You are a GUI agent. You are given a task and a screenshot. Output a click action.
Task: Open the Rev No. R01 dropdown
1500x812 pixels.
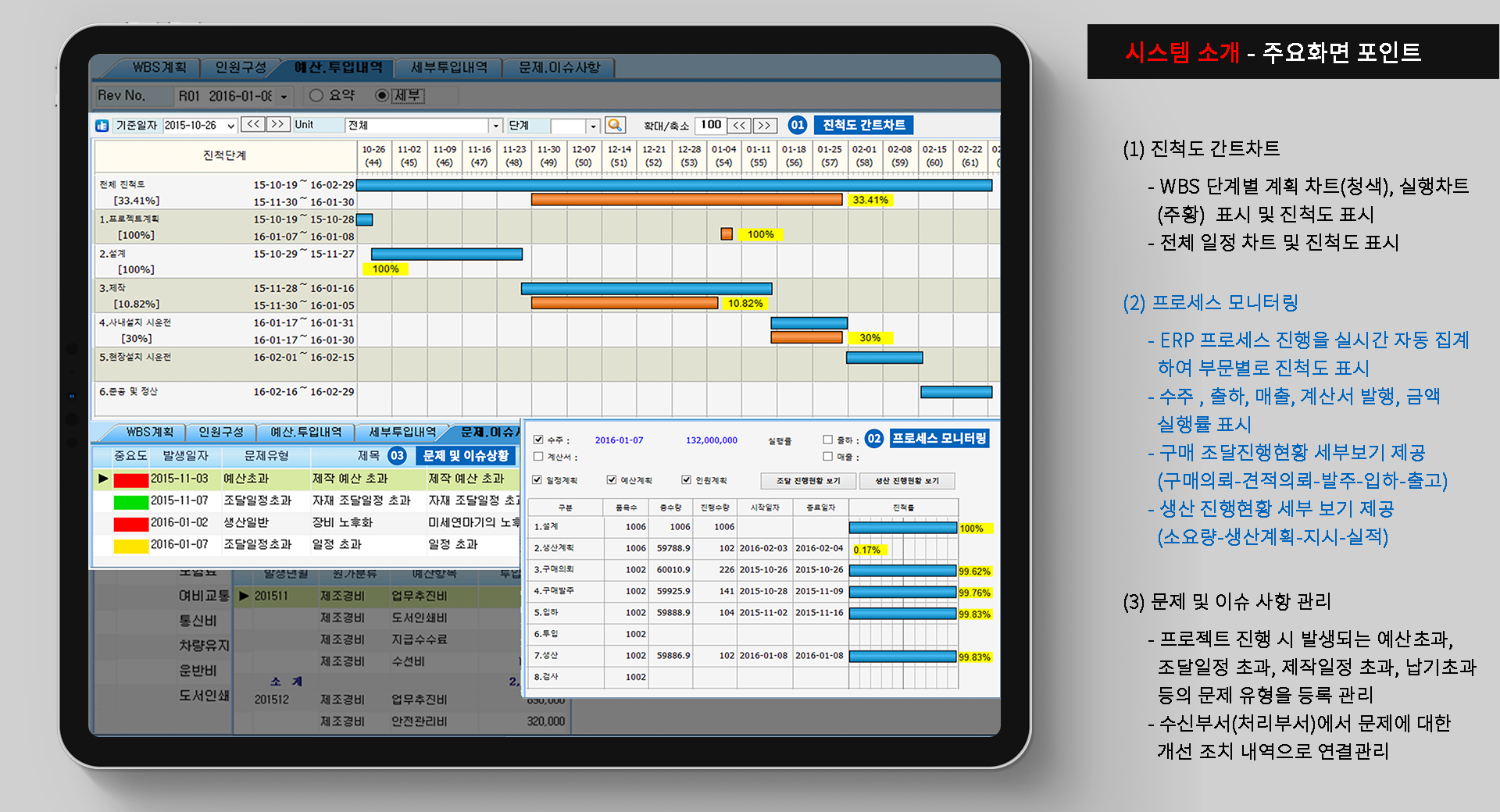point(284,96)
